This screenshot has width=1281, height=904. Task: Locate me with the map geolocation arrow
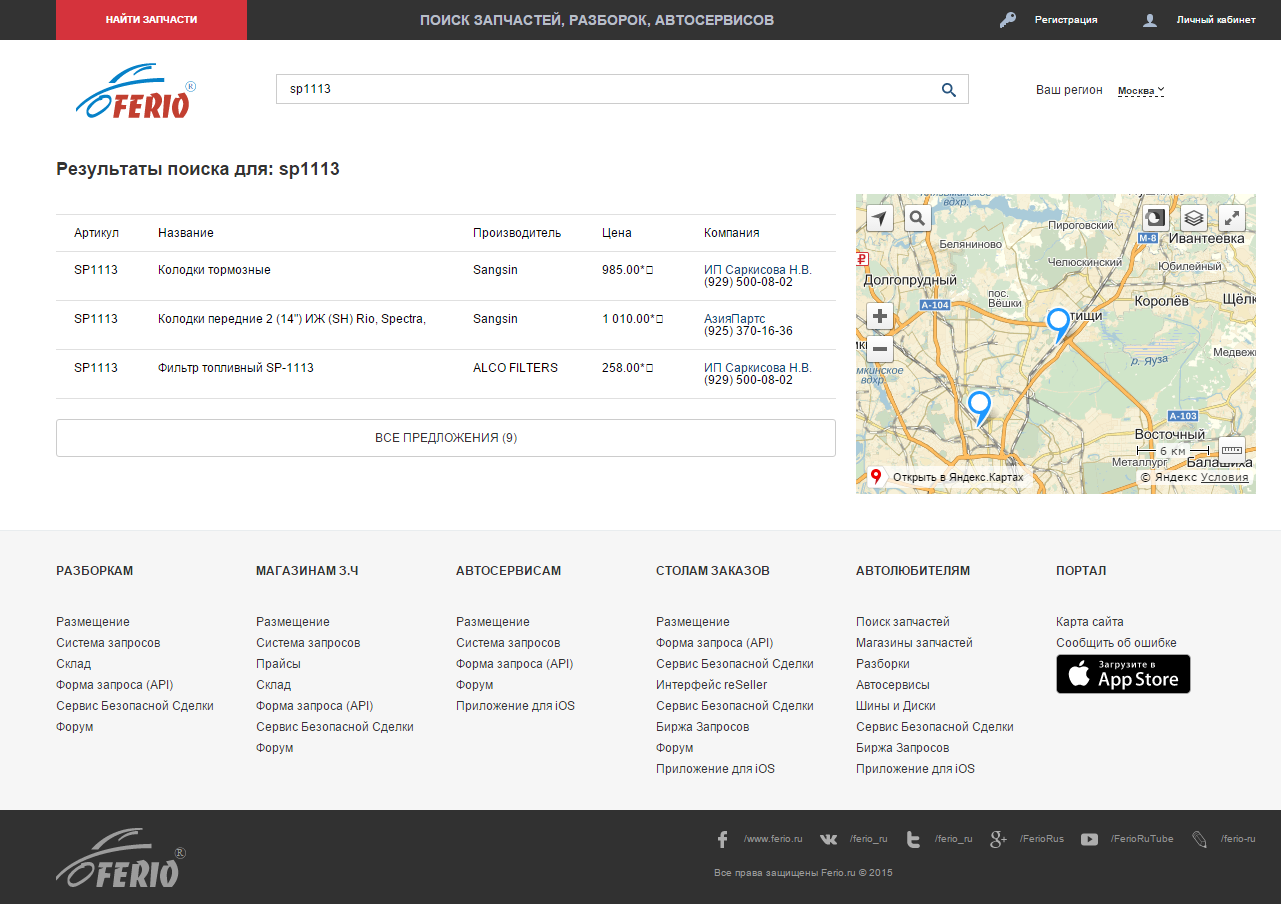pos(880,218)
